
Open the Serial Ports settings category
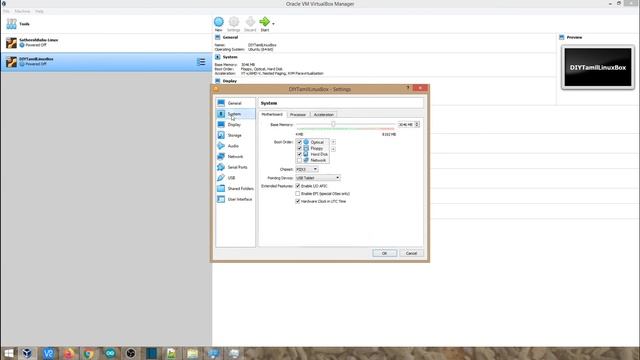pyautogui.click(x=236, y=167)
